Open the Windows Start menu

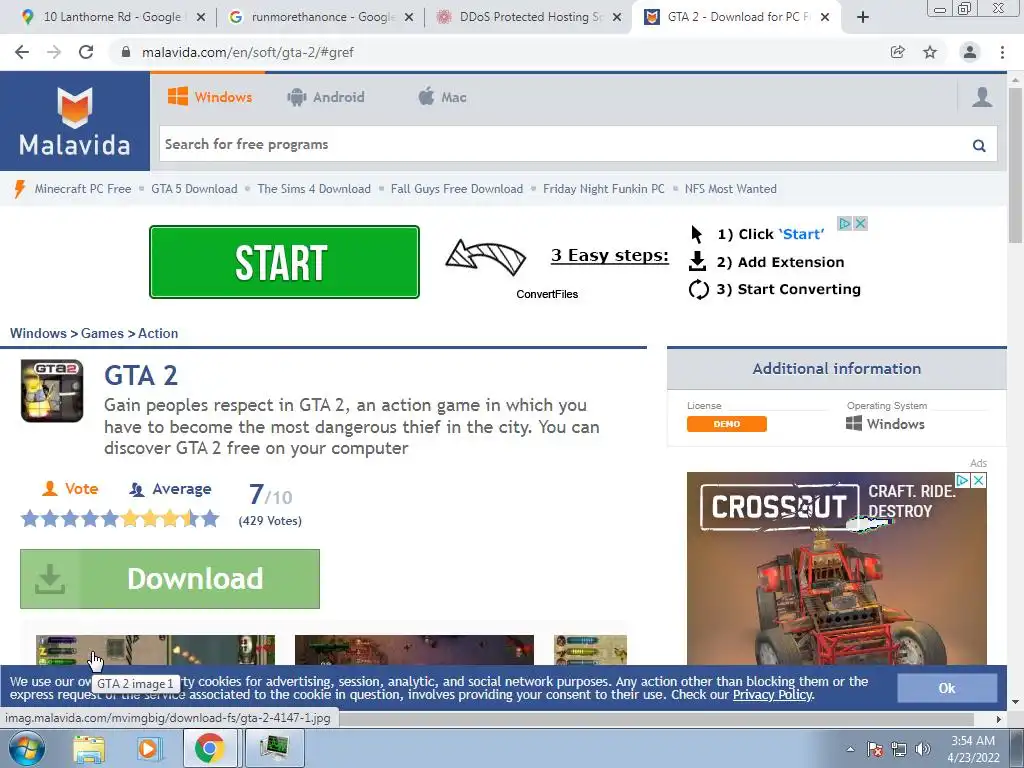tap(26, 748)
